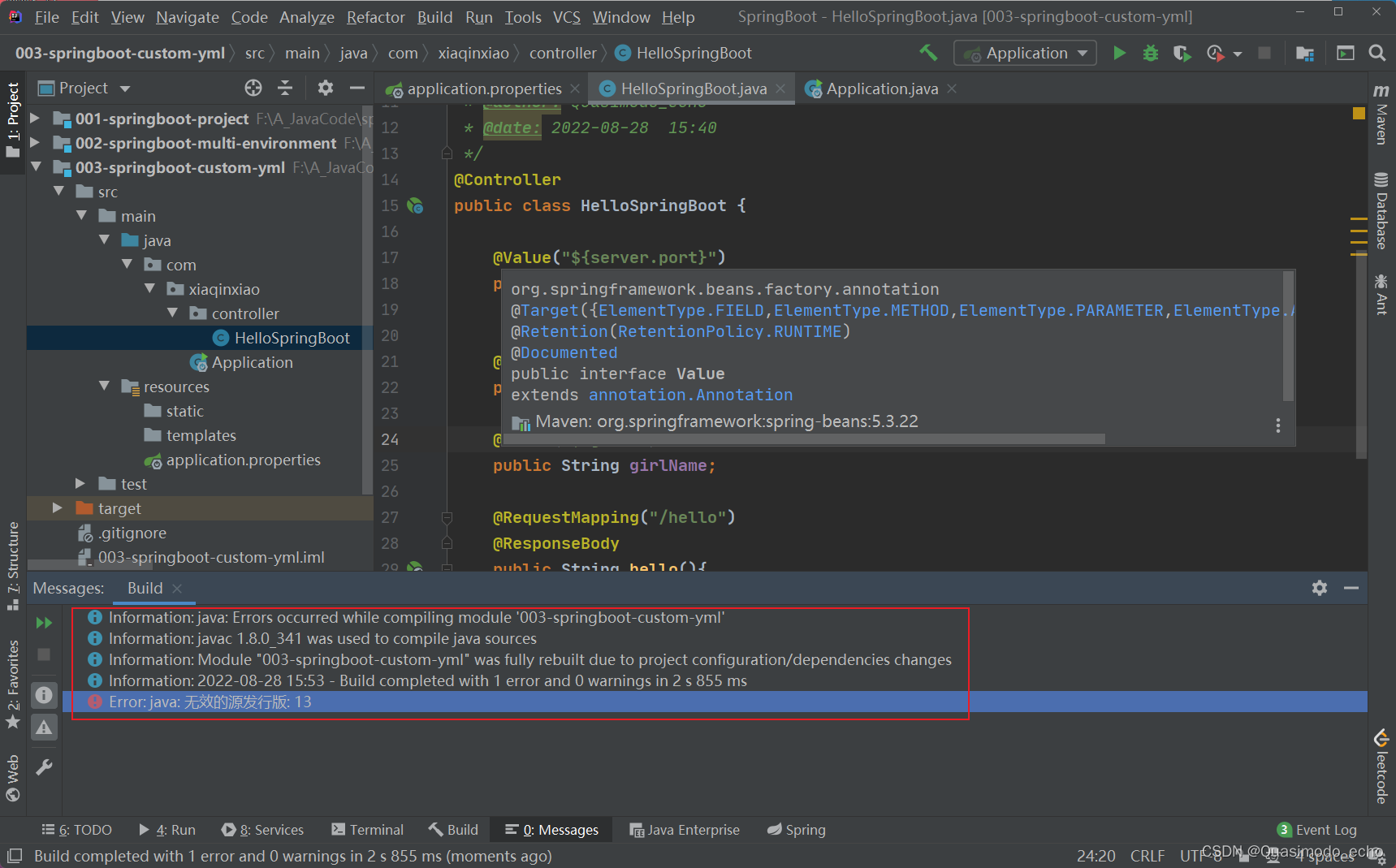Image resolution: width=1396 pixels, height=868 pixels.
Task: Rerun build with green double arrow
Action: click(x=44, y=623)
